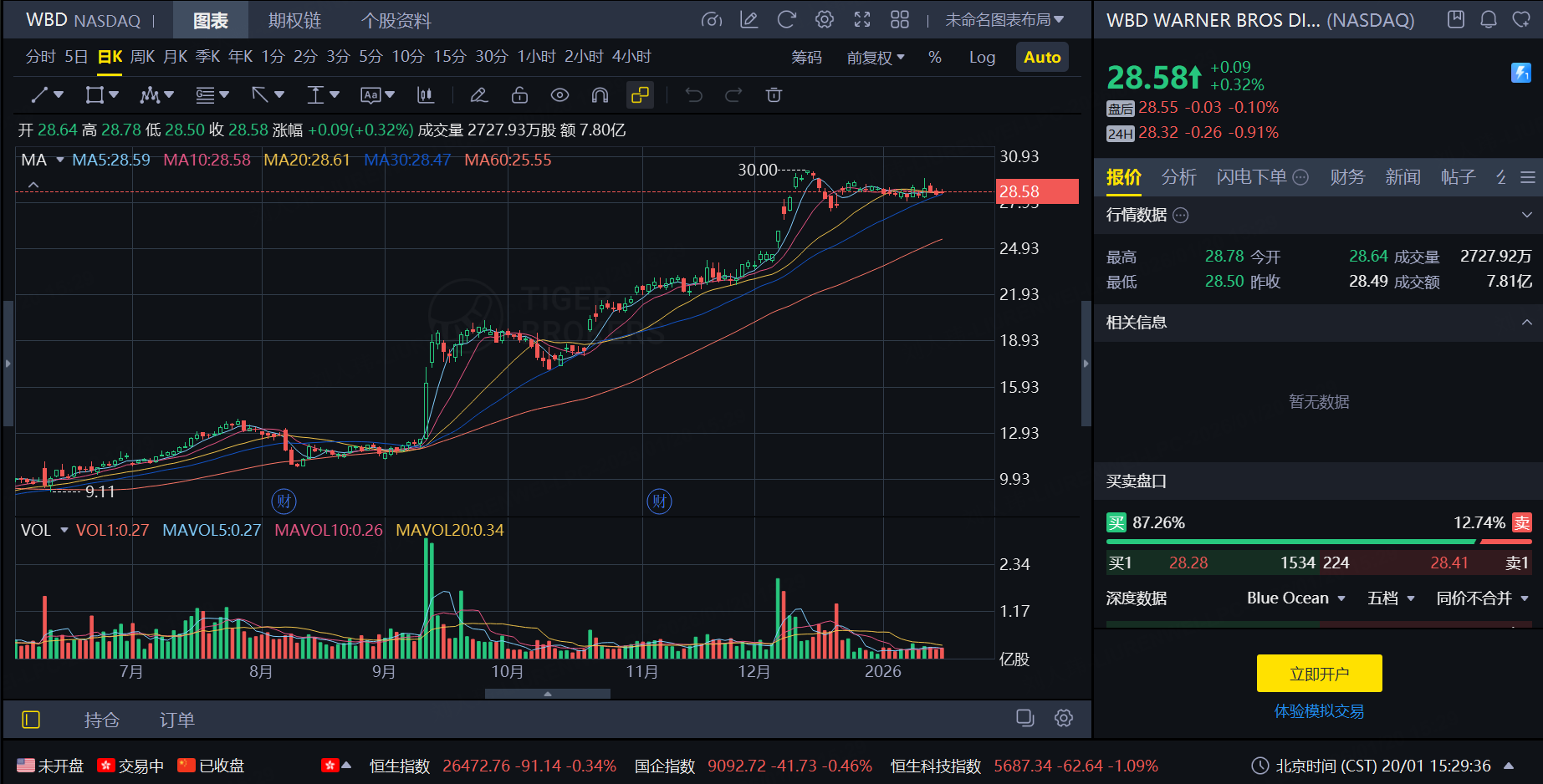Click the trash icon to clear drawings
1543x784 pixels.
pyautogui.click(x=774, y=94)
